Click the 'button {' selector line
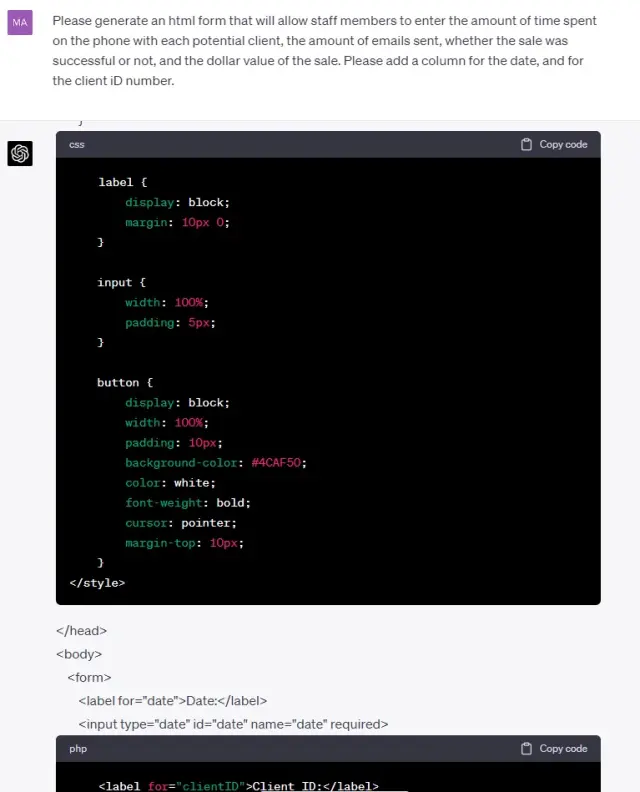Screen dimensions: 640x792 coord(125,383)
